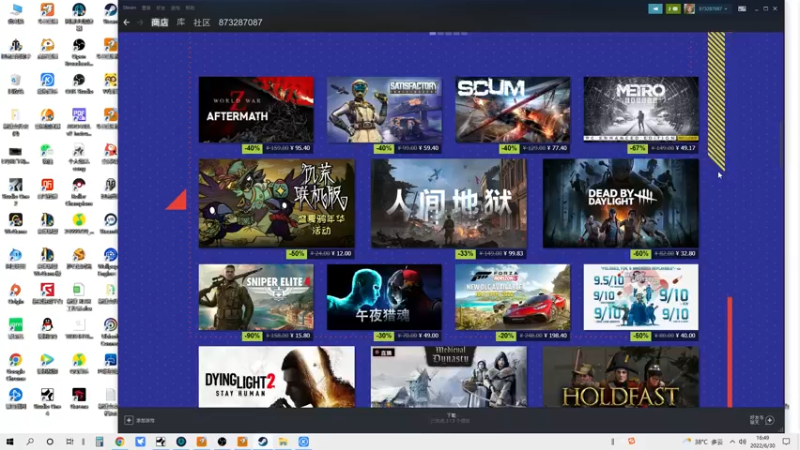Viewport: 800px width, 450px height.
Task: Expand the 873287087 account dropdown
Action: (713, 9)
